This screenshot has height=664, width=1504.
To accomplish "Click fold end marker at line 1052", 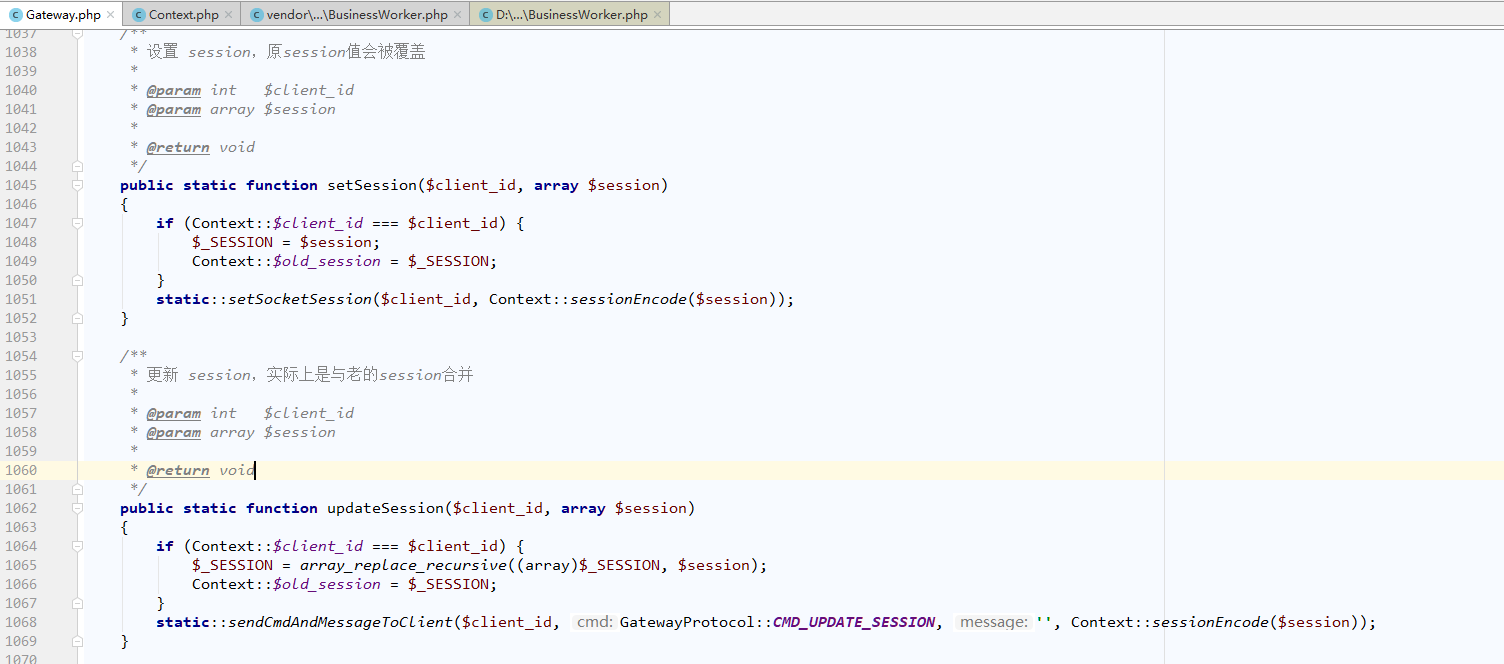I will [77, 318].
